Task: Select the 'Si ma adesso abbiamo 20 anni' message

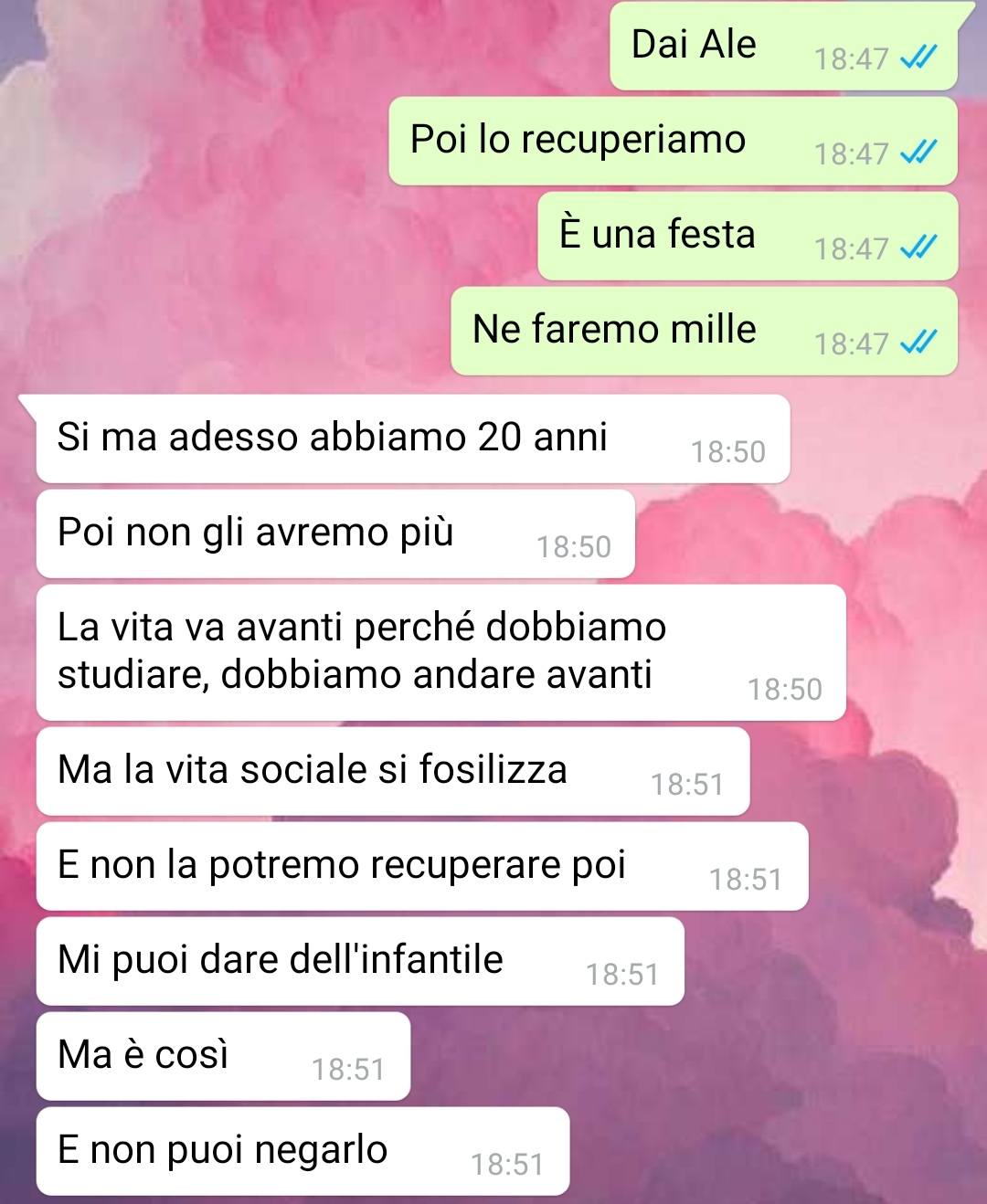Action: point(413,438)
